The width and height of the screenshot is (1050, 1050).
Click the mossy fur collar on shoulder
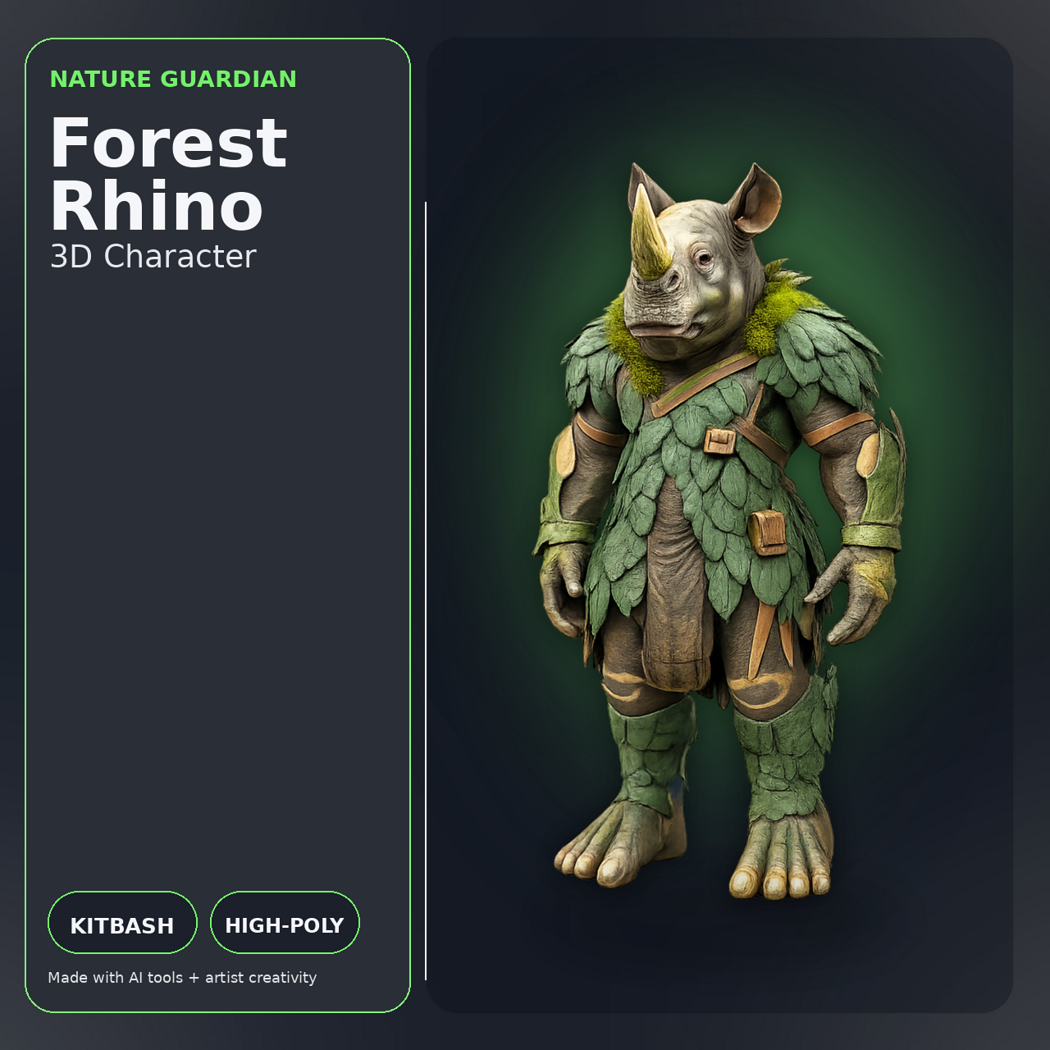[775, 309]
